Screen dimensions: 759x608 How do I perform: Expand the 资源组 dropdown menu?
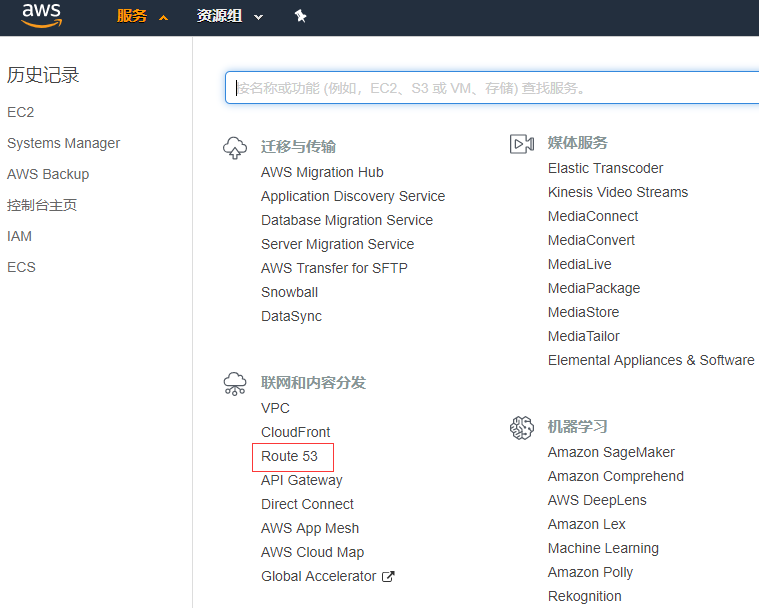tap(230, 16)
